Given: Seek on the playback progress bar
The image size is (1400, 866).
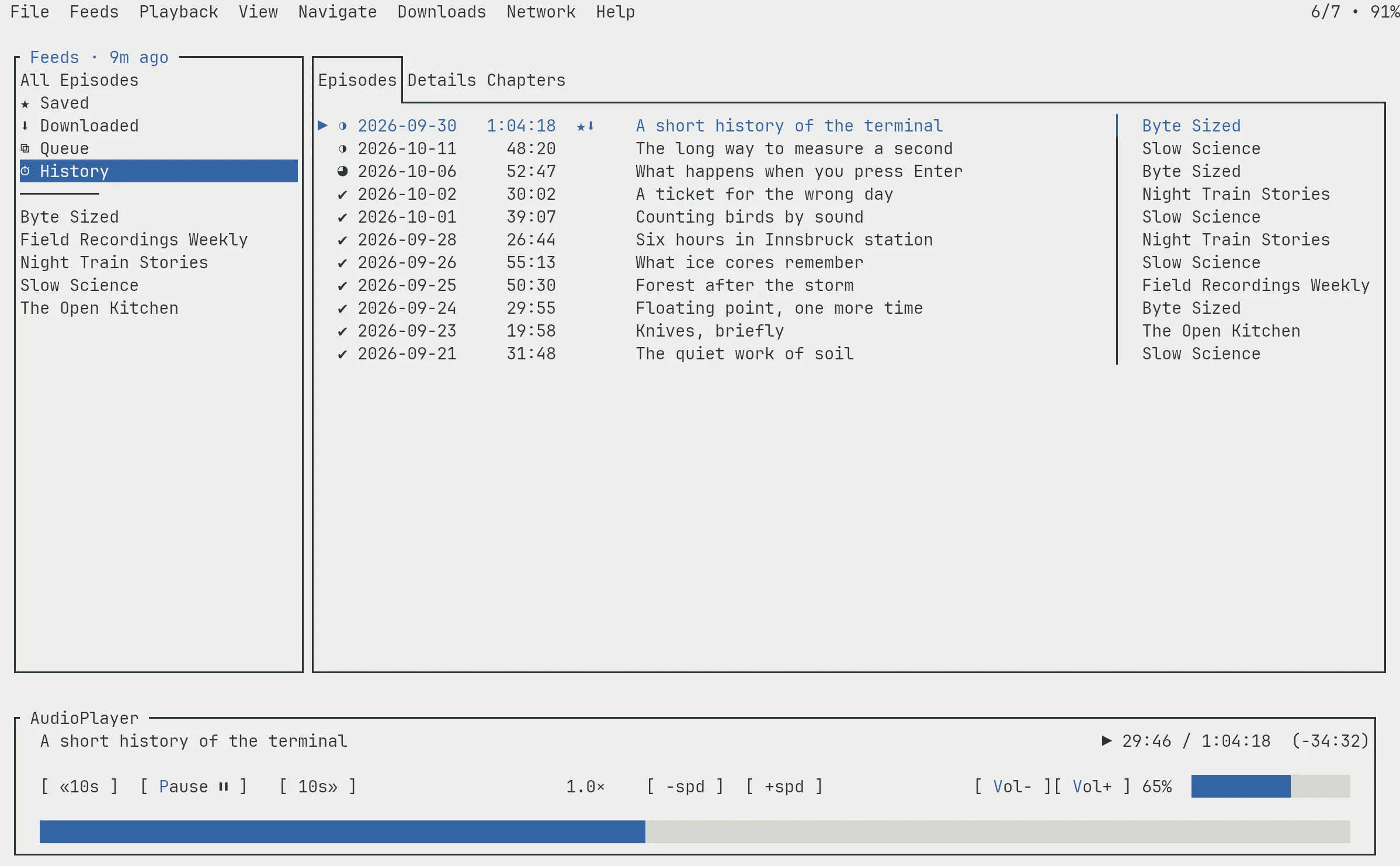Looking at the screenshot, I should click(695, 832).
